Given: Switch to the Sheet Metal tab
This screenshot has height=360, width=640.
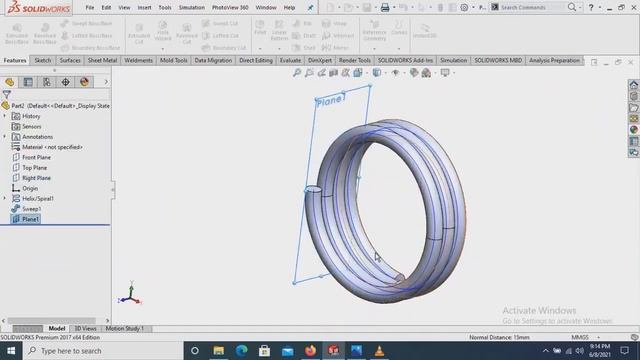Looking at the screenshot, I should (102, 60).
